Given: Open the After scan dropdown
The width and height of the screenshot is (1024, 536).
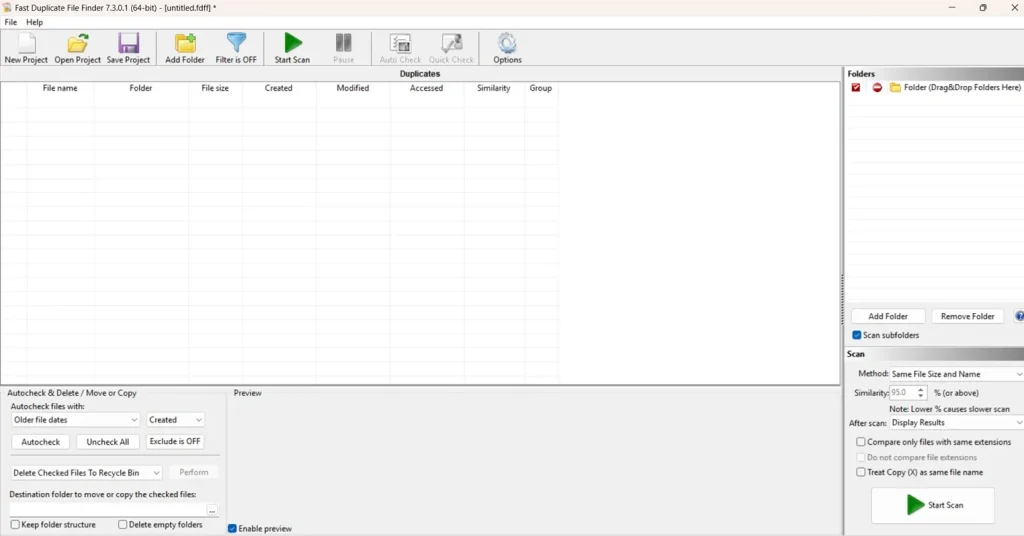Looking at the screenshot, I should pyautogui.click(x=957, y=422).
